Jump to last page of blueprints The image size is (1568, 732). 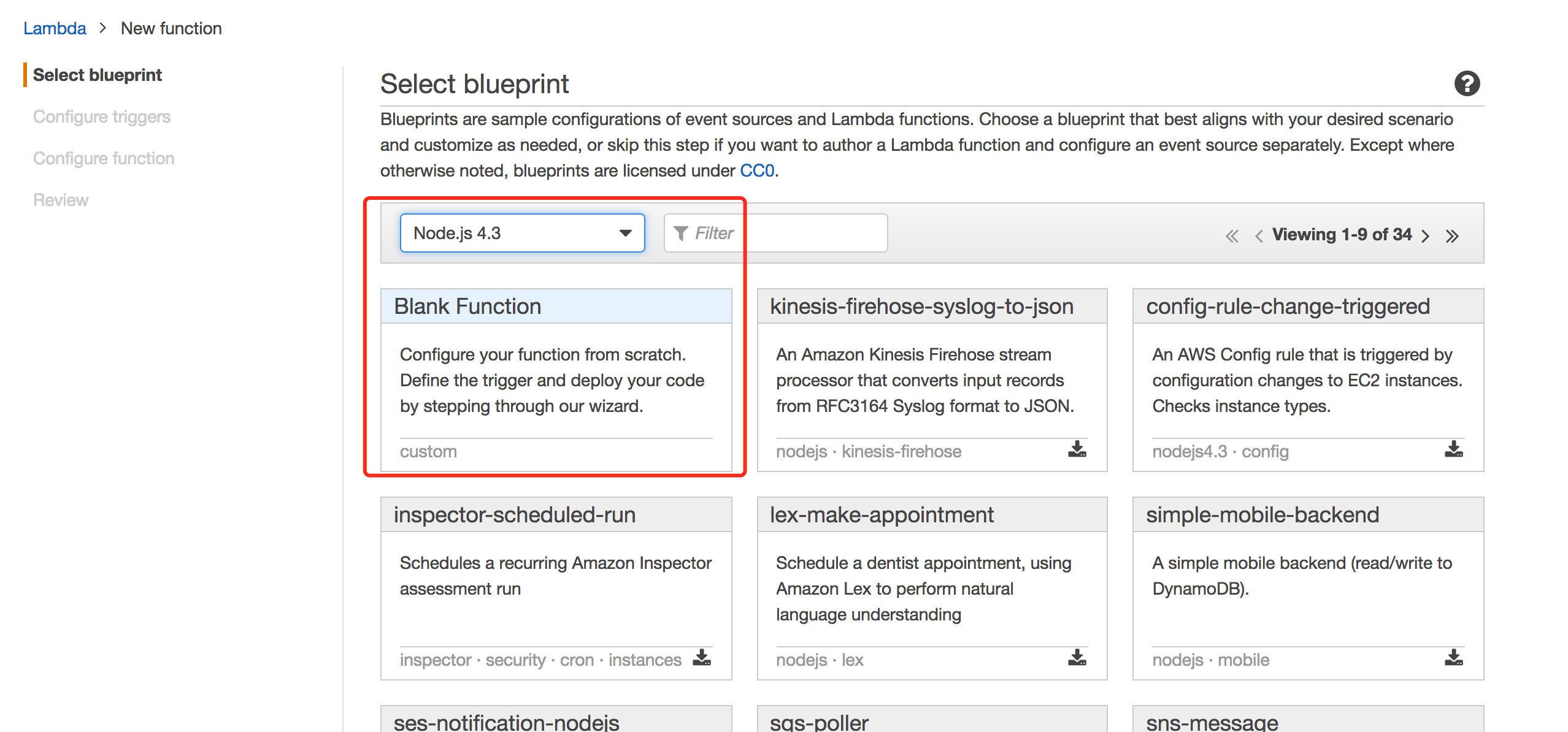pyautogui.click(x=1451, y=236)
